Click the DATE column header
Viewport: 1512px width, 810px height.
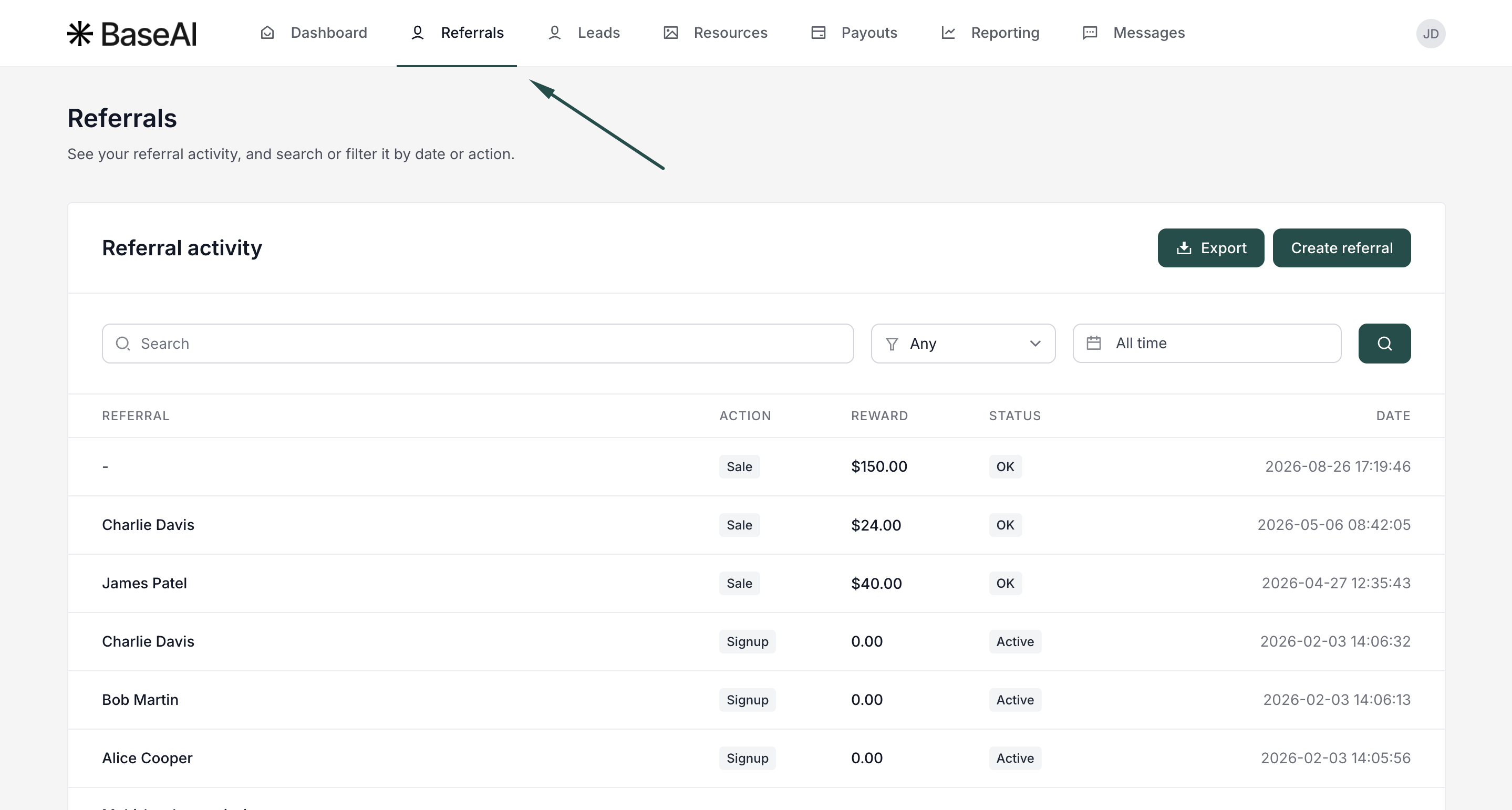(1393, 416)
